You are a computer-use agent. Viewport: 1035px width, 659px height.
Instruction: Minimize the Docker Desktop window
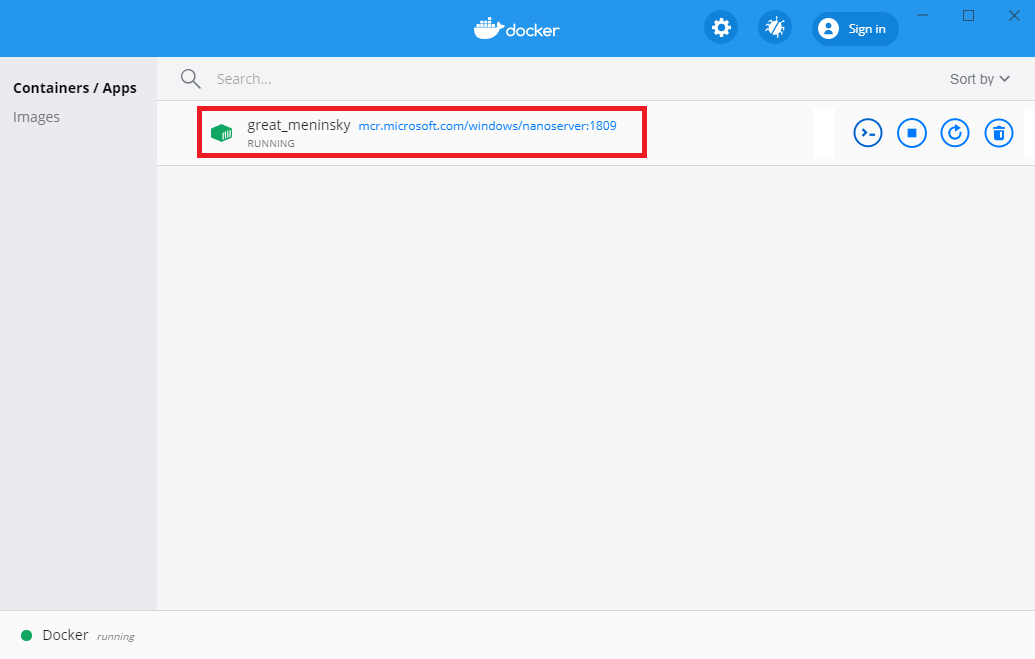[923, 15]
